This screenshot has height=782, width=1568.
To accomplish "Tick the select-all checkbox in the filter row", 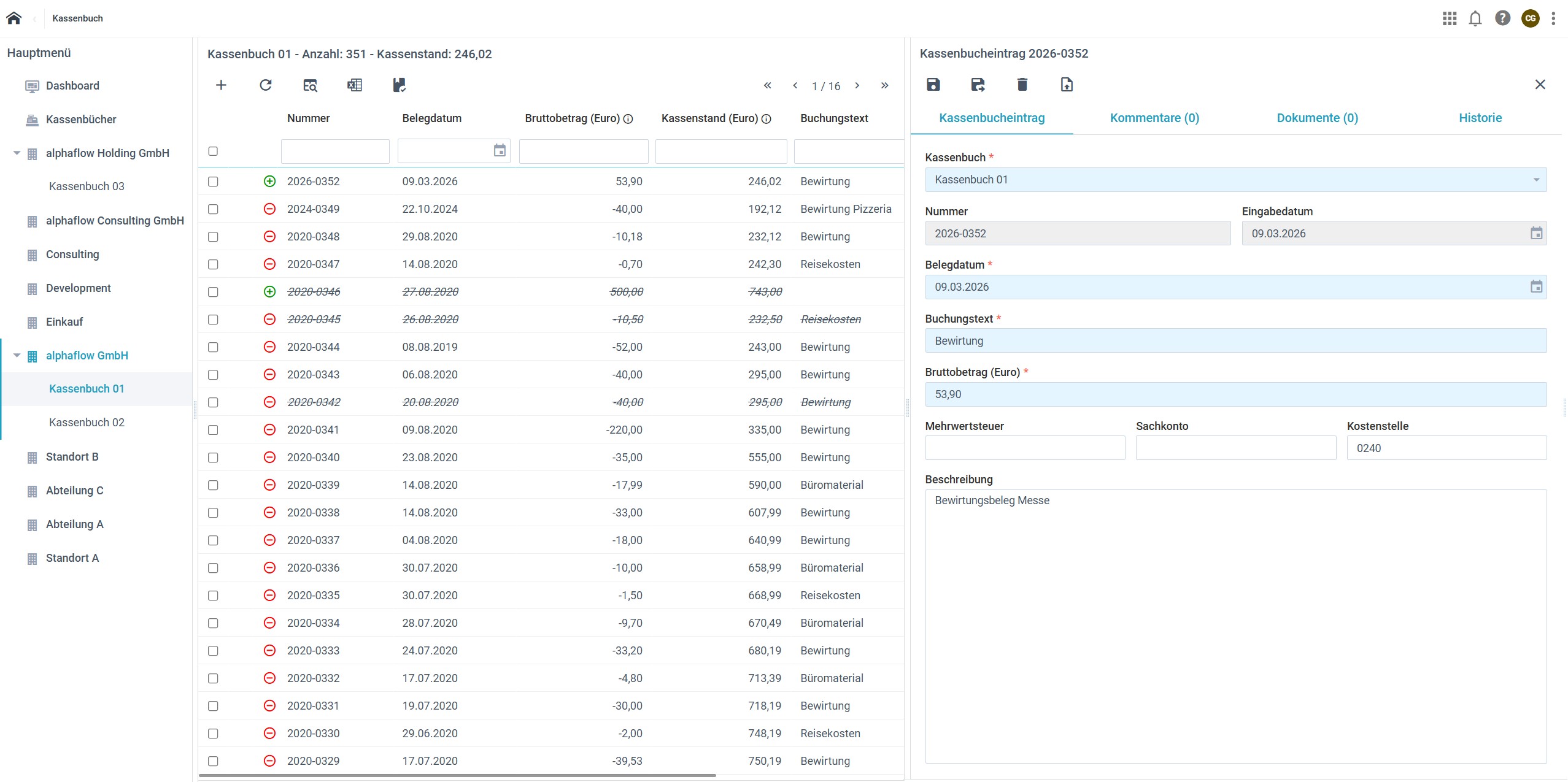I will click(x=213, y=151).
